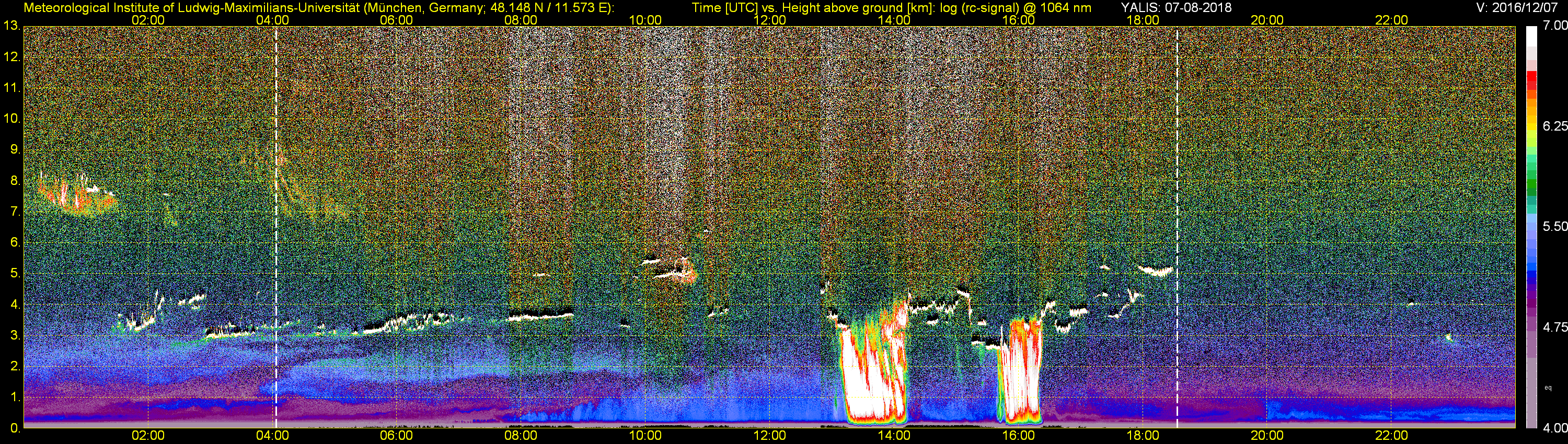
Task: Click the '6.25' colorbar value
Action: click(x=1554, y=126)
